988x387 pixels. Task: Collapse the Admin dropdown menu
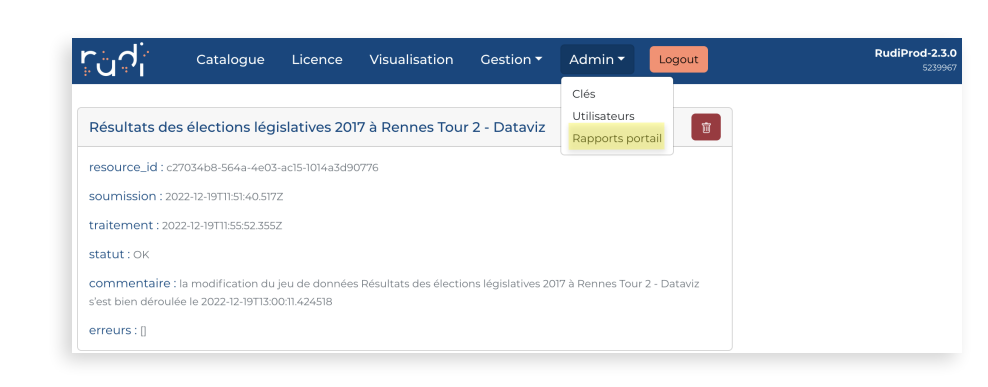click(597, 60)
